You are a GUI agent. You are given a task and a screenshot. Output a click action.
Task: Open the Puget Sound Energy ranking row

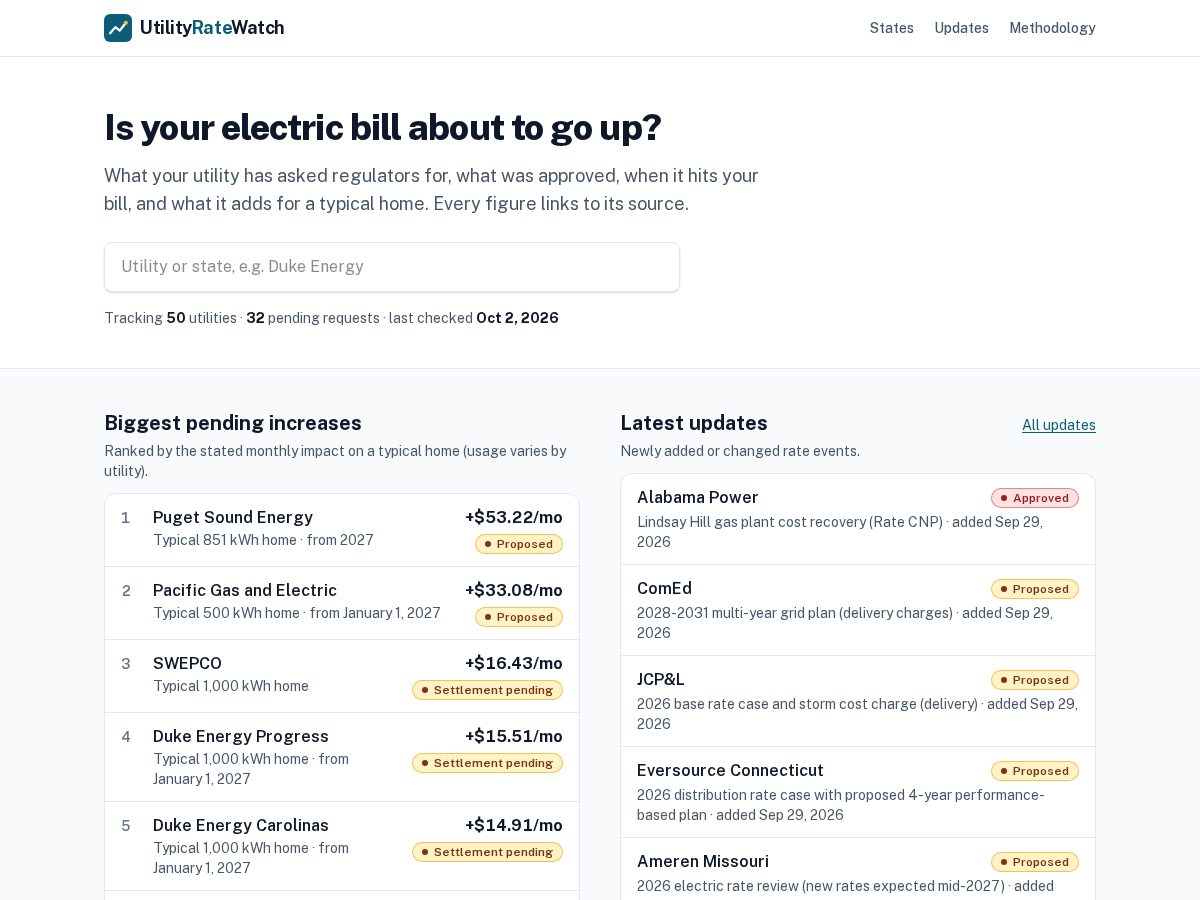[x=342, y=530]
